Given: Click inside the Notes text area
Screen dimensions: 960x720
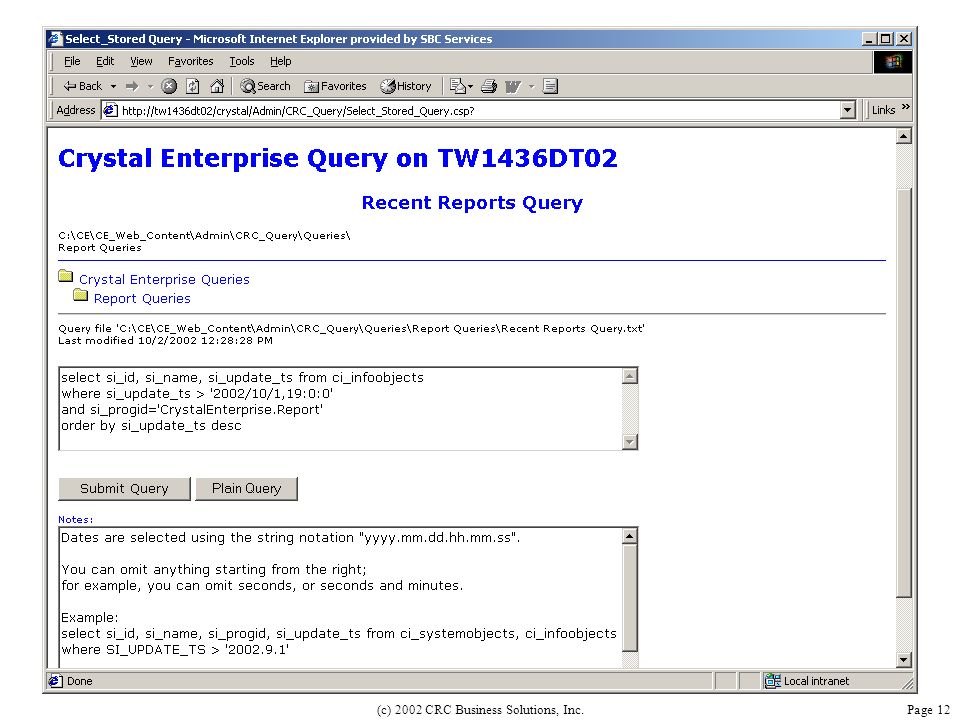Looking at the screenshot, I should [340, 598].
